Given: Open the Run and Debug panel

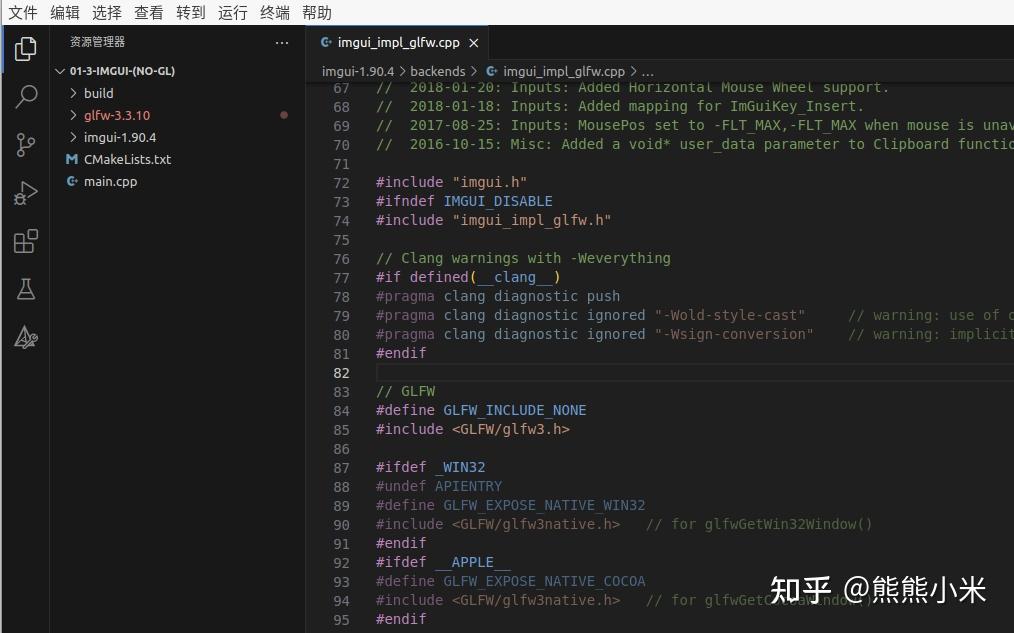Looking at the screenshot, I should tap(25, 193).
